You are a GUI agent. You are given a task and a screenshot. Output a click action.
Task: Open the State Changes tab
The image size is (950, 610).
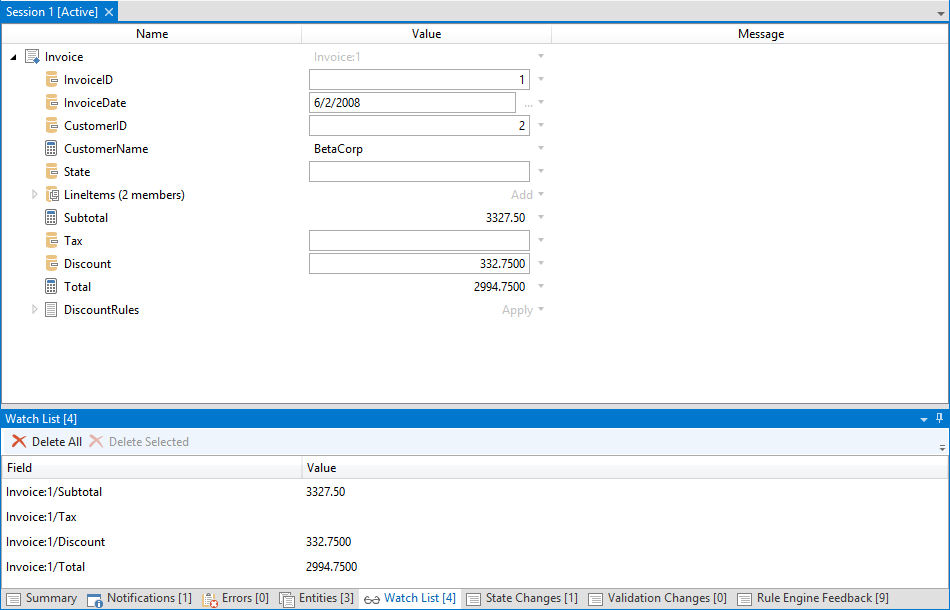click(x=521, y=598)
